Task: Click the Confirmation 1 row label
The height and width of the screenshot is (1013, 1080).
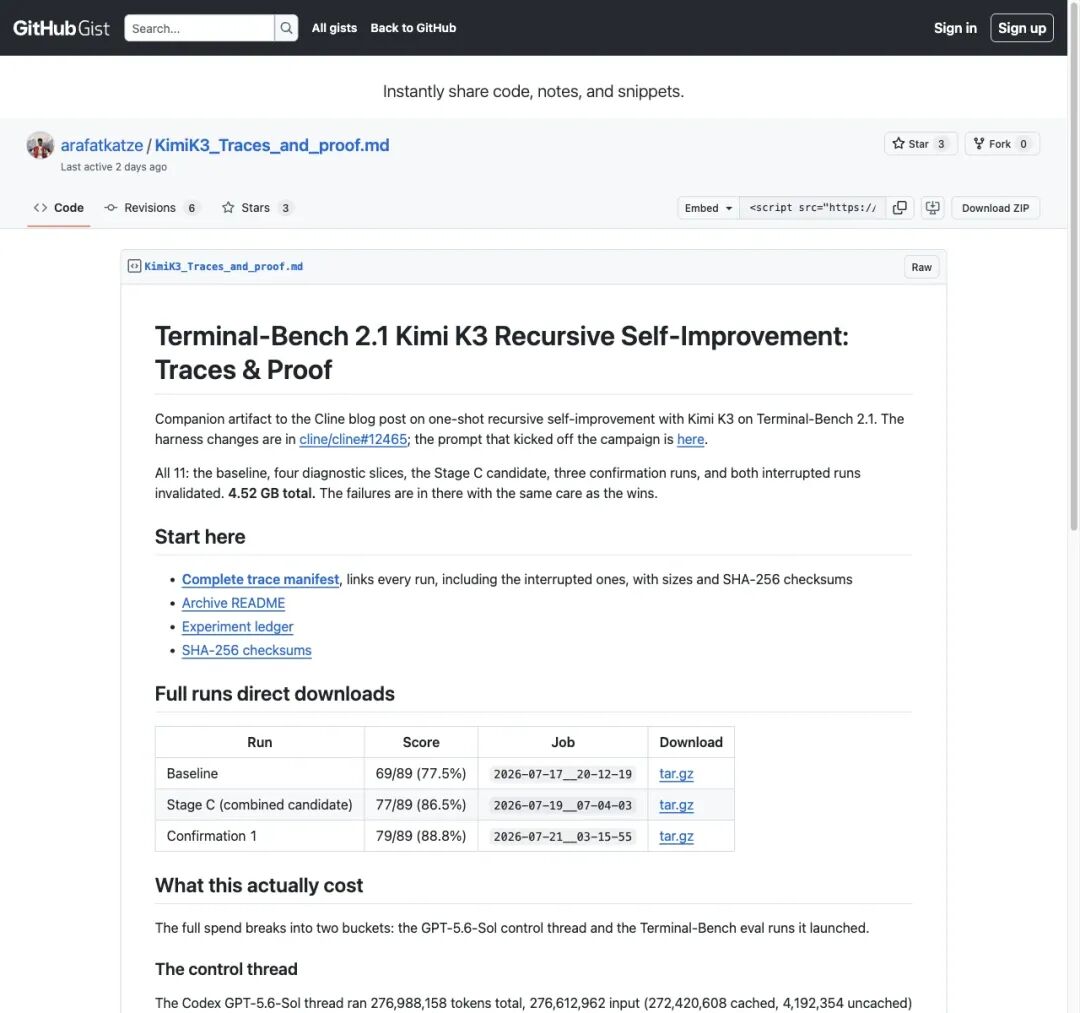Action: [x=211, y=836]
